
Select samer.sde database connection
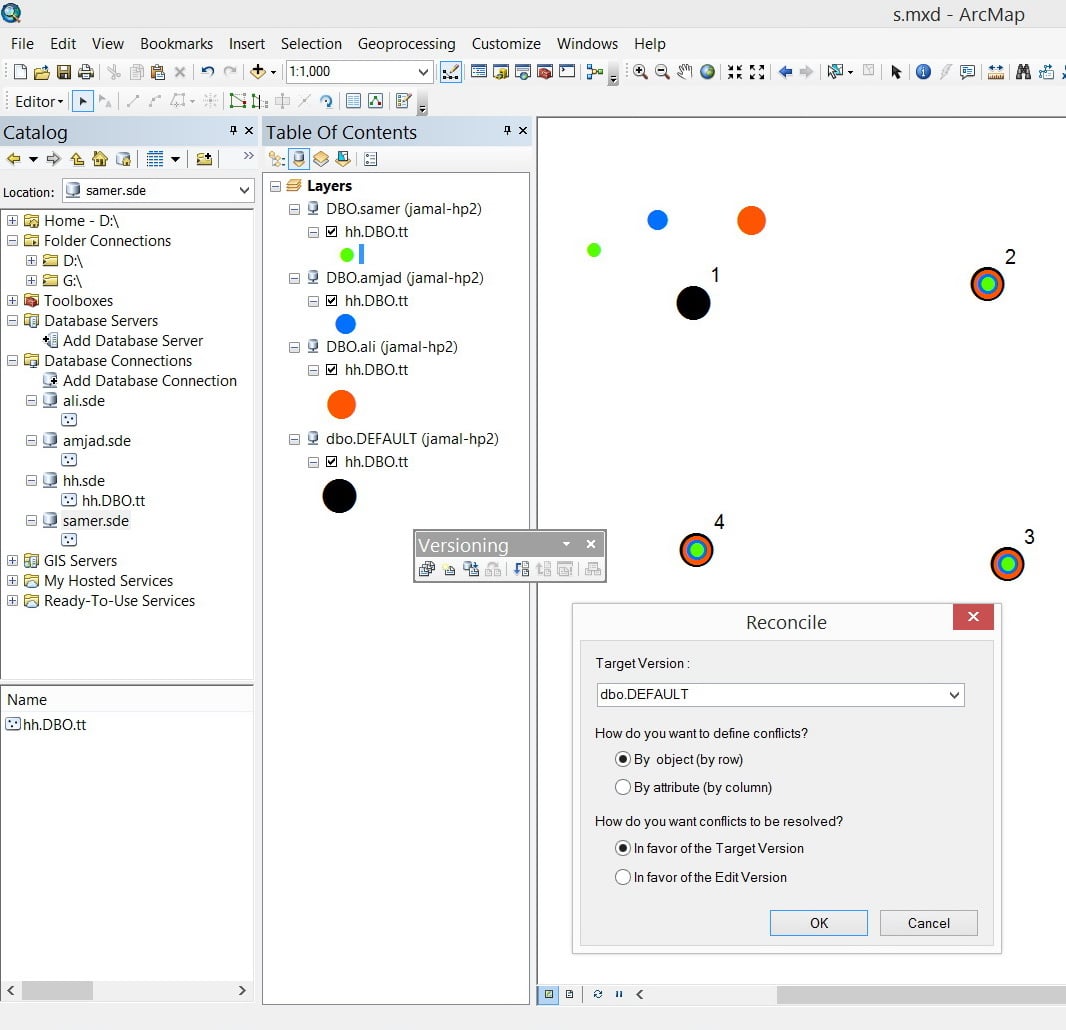click(x=86, y=521)
